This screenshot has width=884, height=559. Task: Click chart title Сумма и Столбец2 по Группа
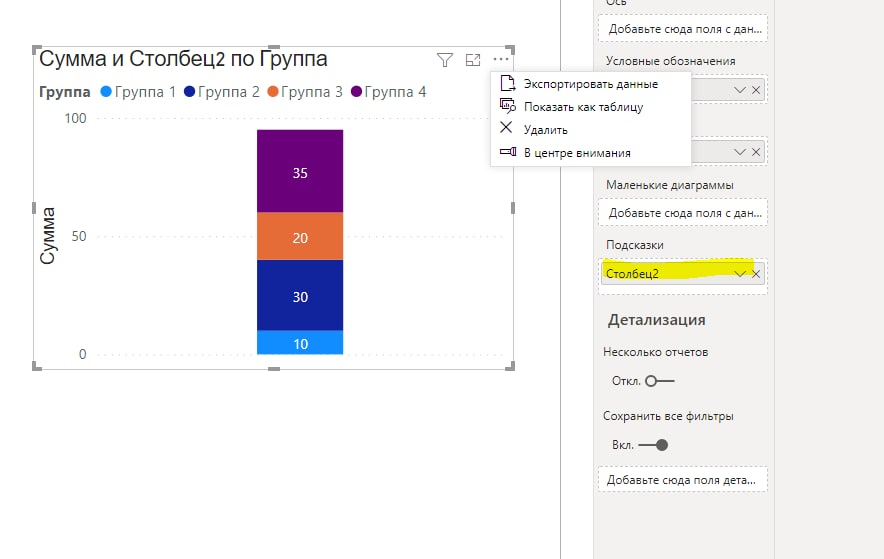click(183, 59)
